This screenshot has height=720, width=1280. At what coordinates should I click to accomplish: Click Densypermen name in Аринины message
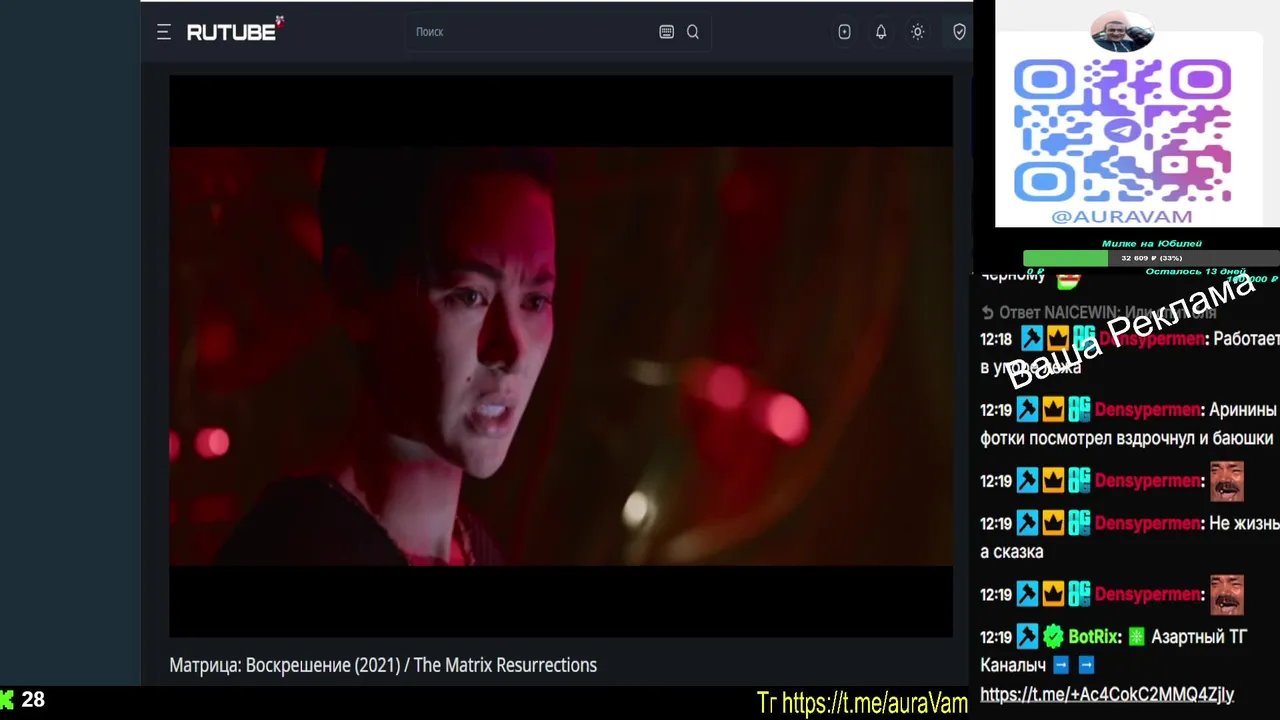1147,410
